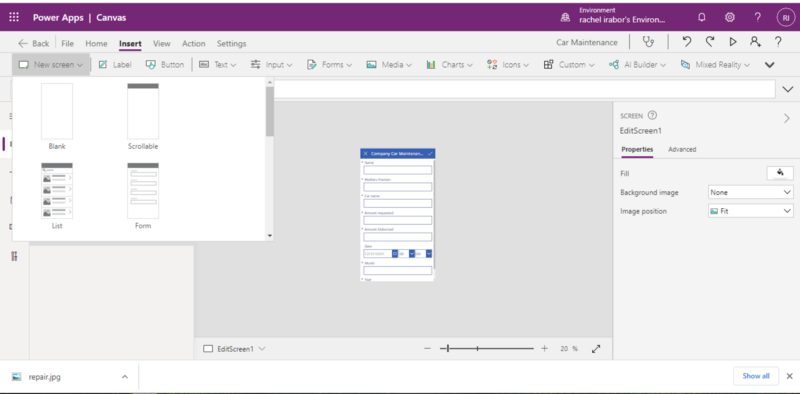Share the app with person icon

755,42
